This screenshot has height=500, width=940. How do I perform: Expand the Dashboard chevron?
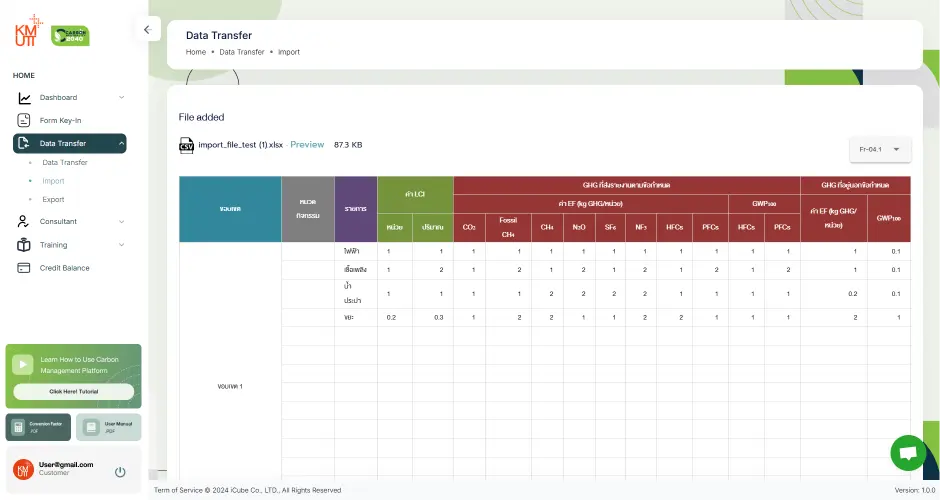[x=121, y=98]
